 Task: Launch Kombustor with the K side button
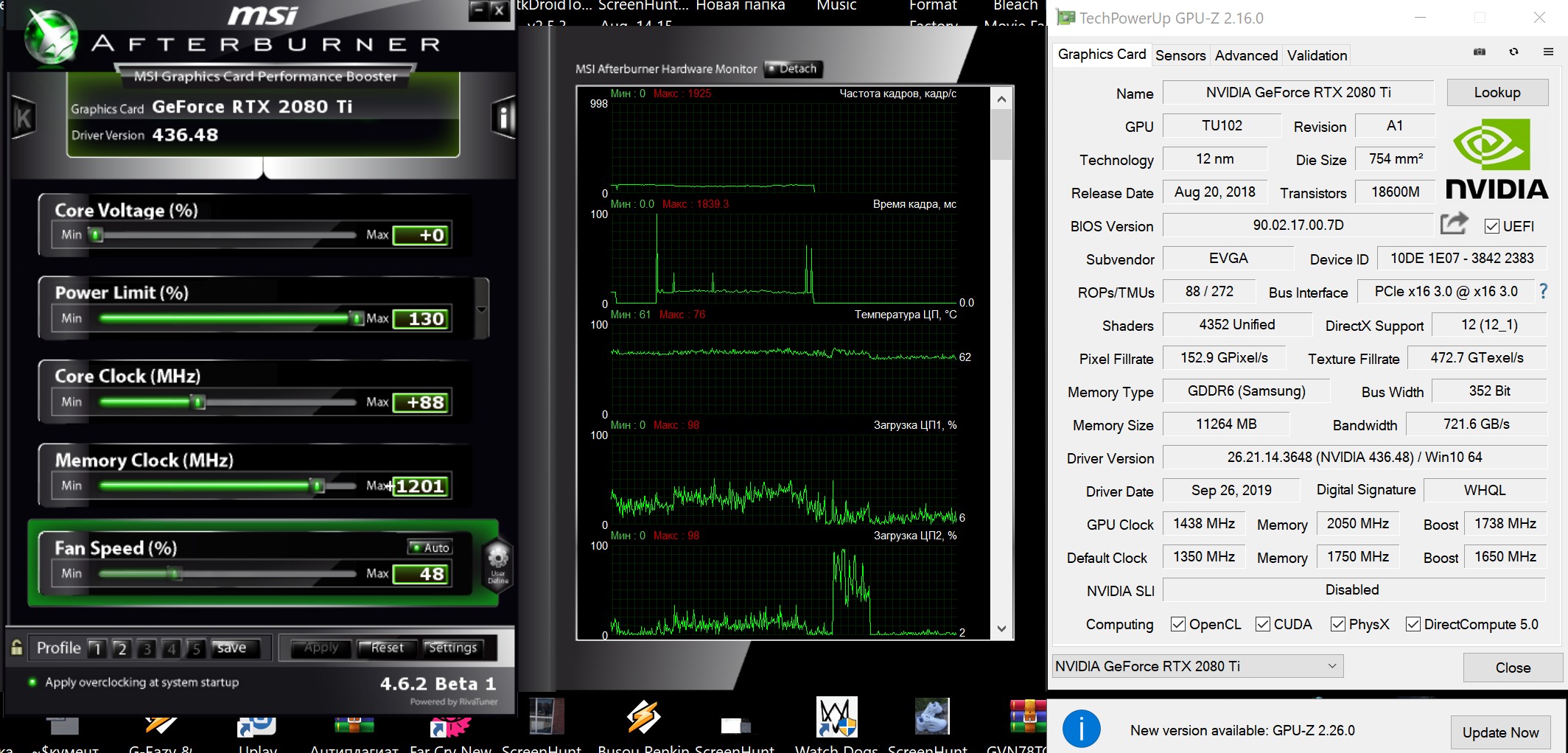click(24, 118)
